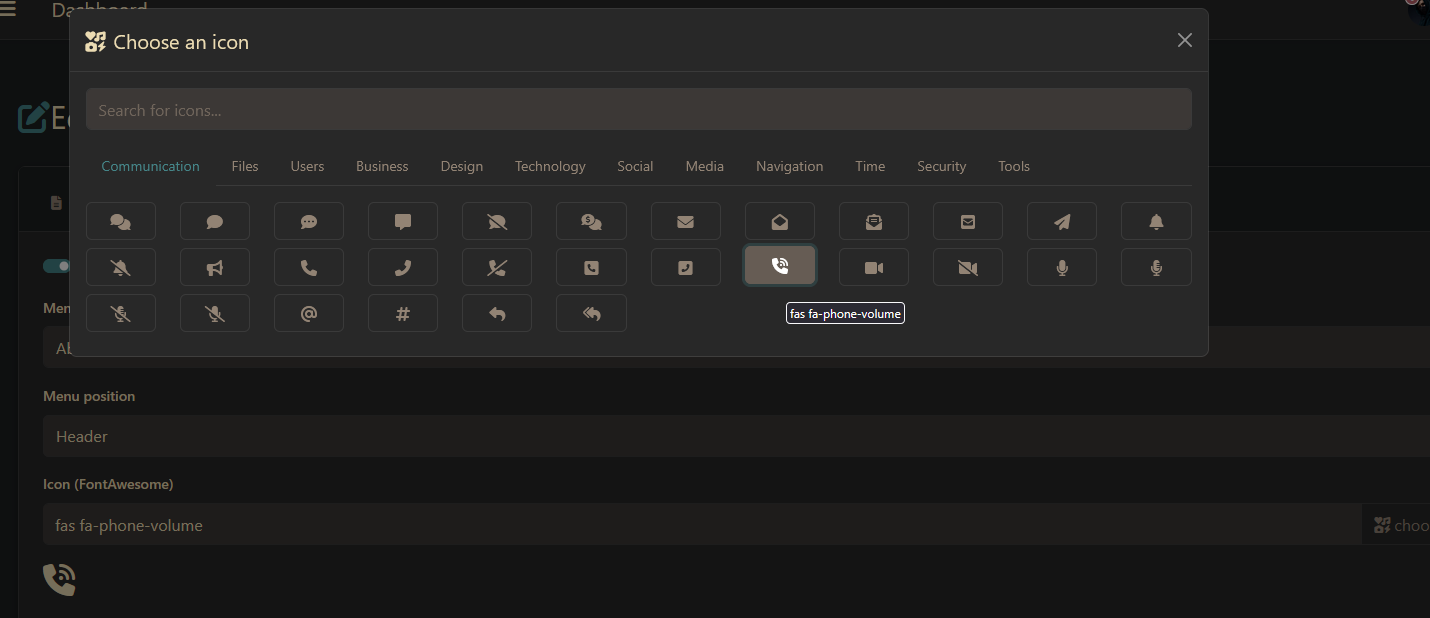Pick the video-slash crossed camera icon
Image resolution: width=1430 pixels, height=618 pixels.
(x=967, y=267)
